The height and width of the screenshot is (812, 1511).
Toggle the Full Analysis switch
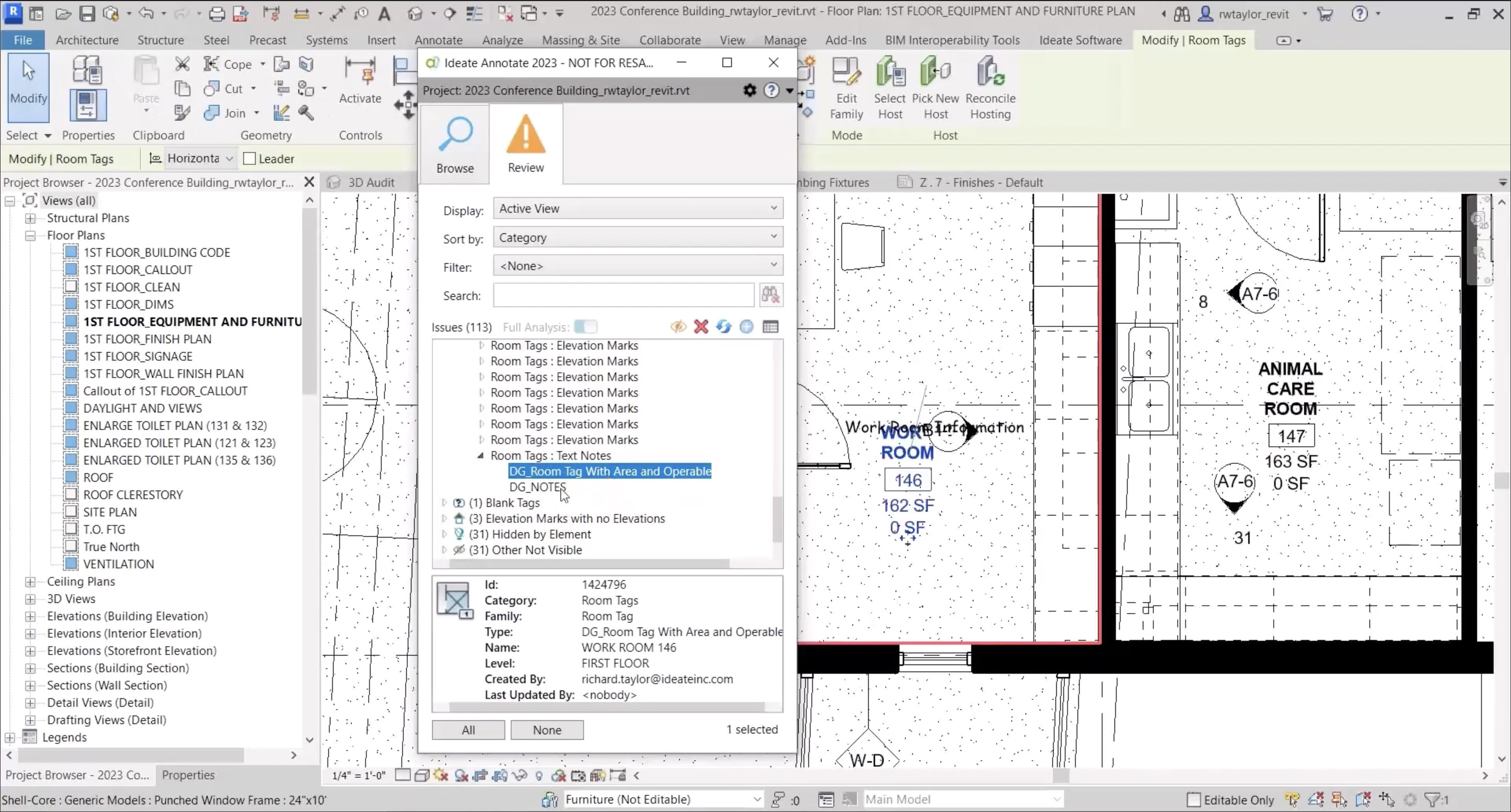point(585,327)
